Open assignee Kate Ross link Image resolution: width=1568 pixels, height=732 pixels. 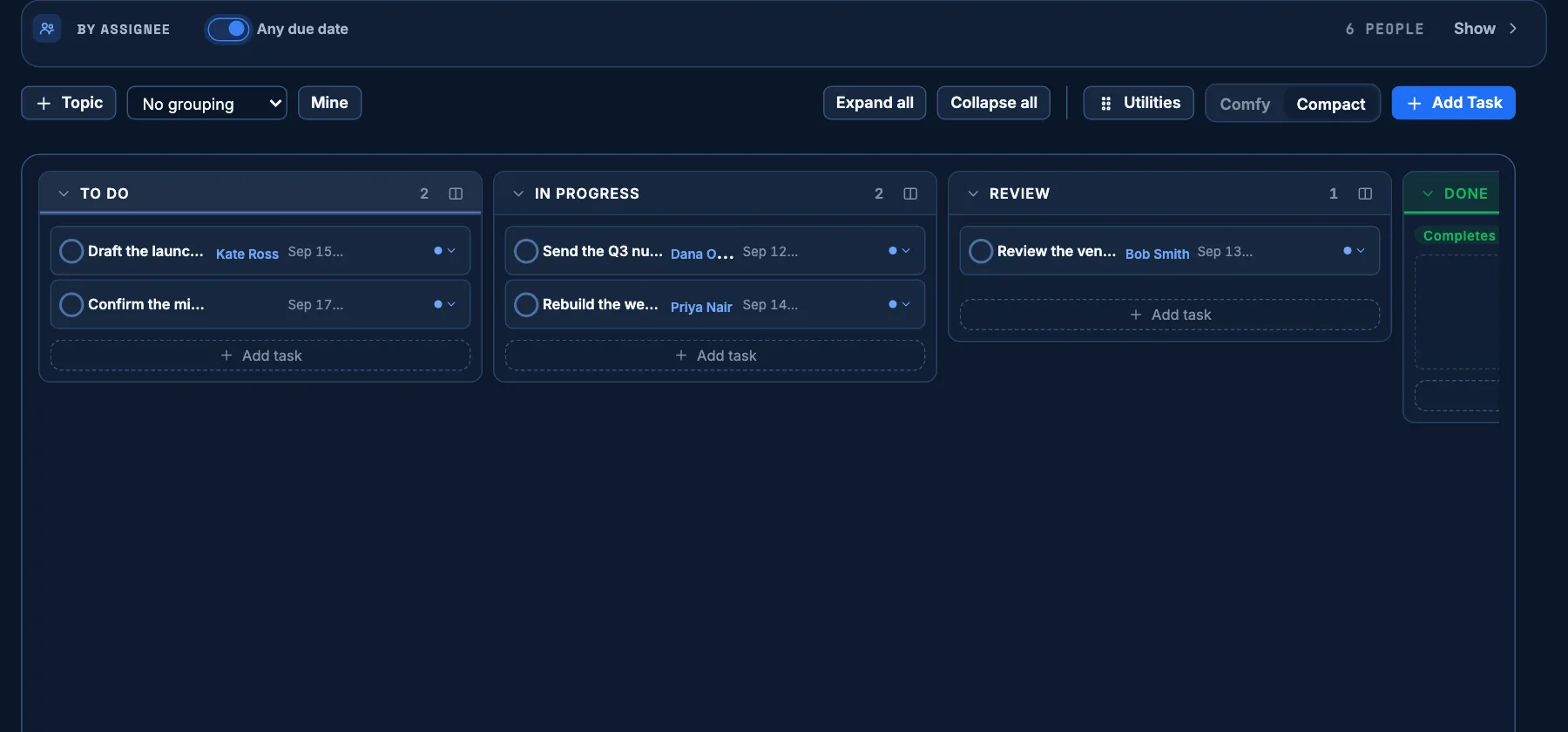click(x=247, y=254)
